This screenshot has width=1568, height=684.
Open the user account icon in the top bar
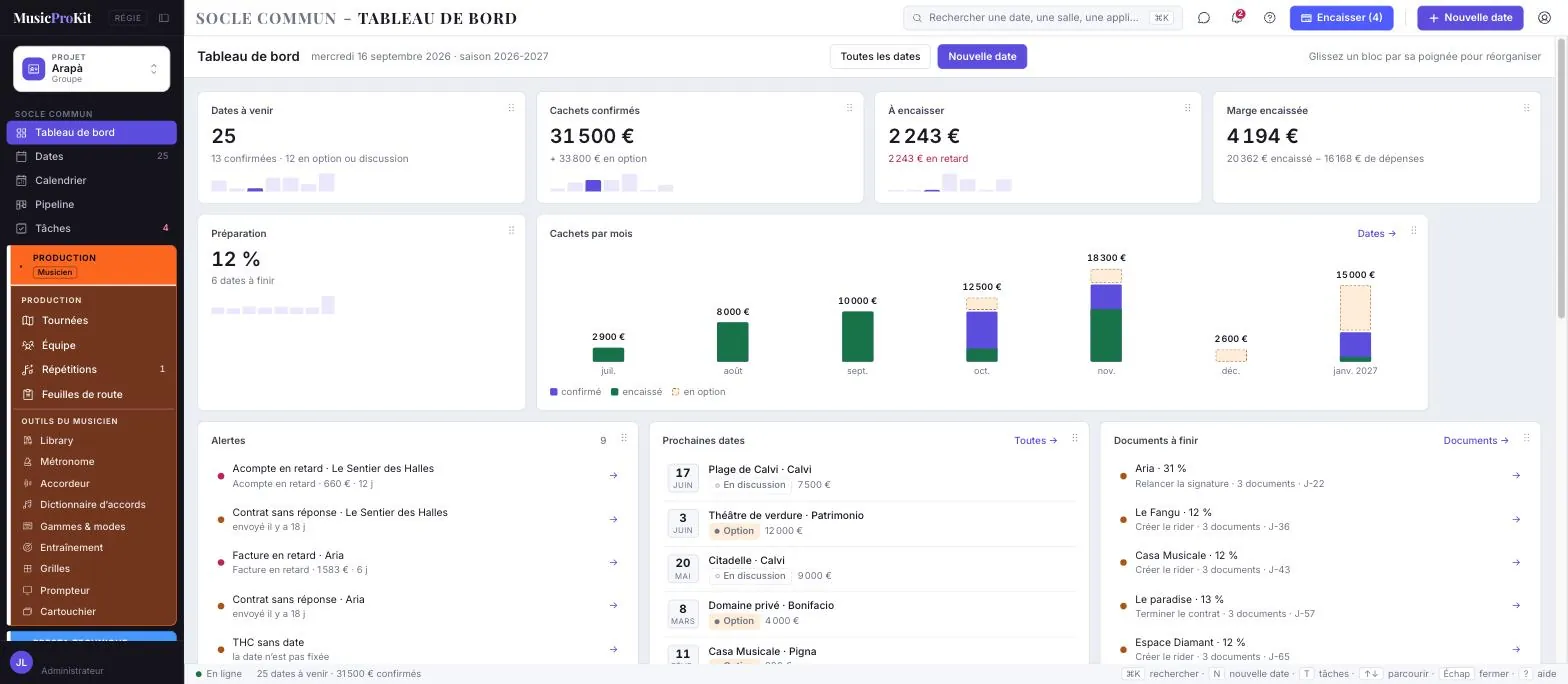[x=1544, y=18]
